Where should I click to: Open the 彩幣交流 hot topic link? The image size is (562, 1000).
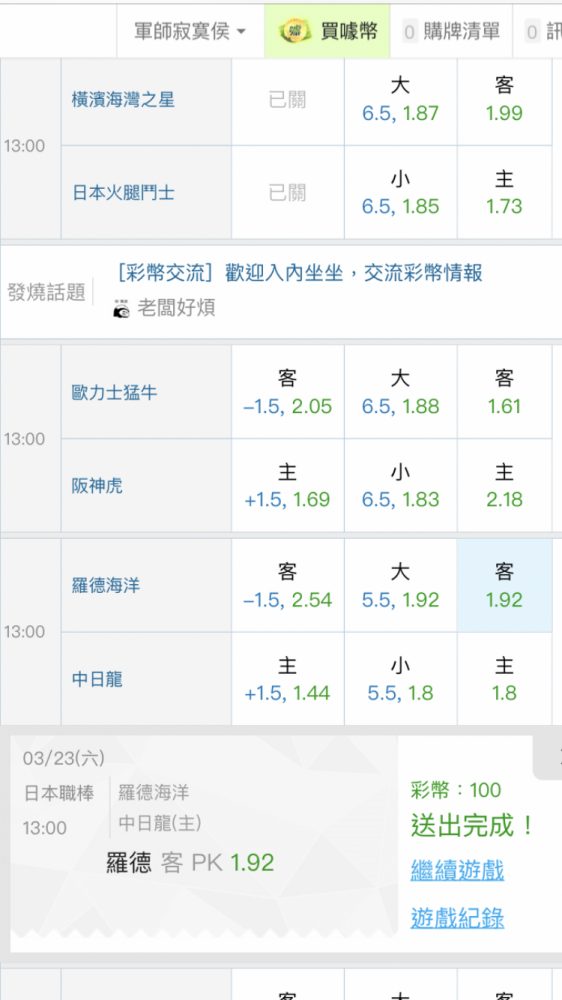[300, 273]
